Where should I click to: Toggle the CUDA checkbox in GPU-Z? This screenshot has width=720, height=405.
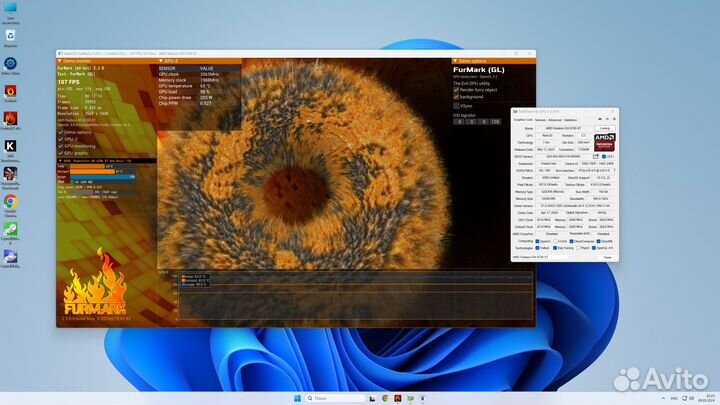pos(556,241)
